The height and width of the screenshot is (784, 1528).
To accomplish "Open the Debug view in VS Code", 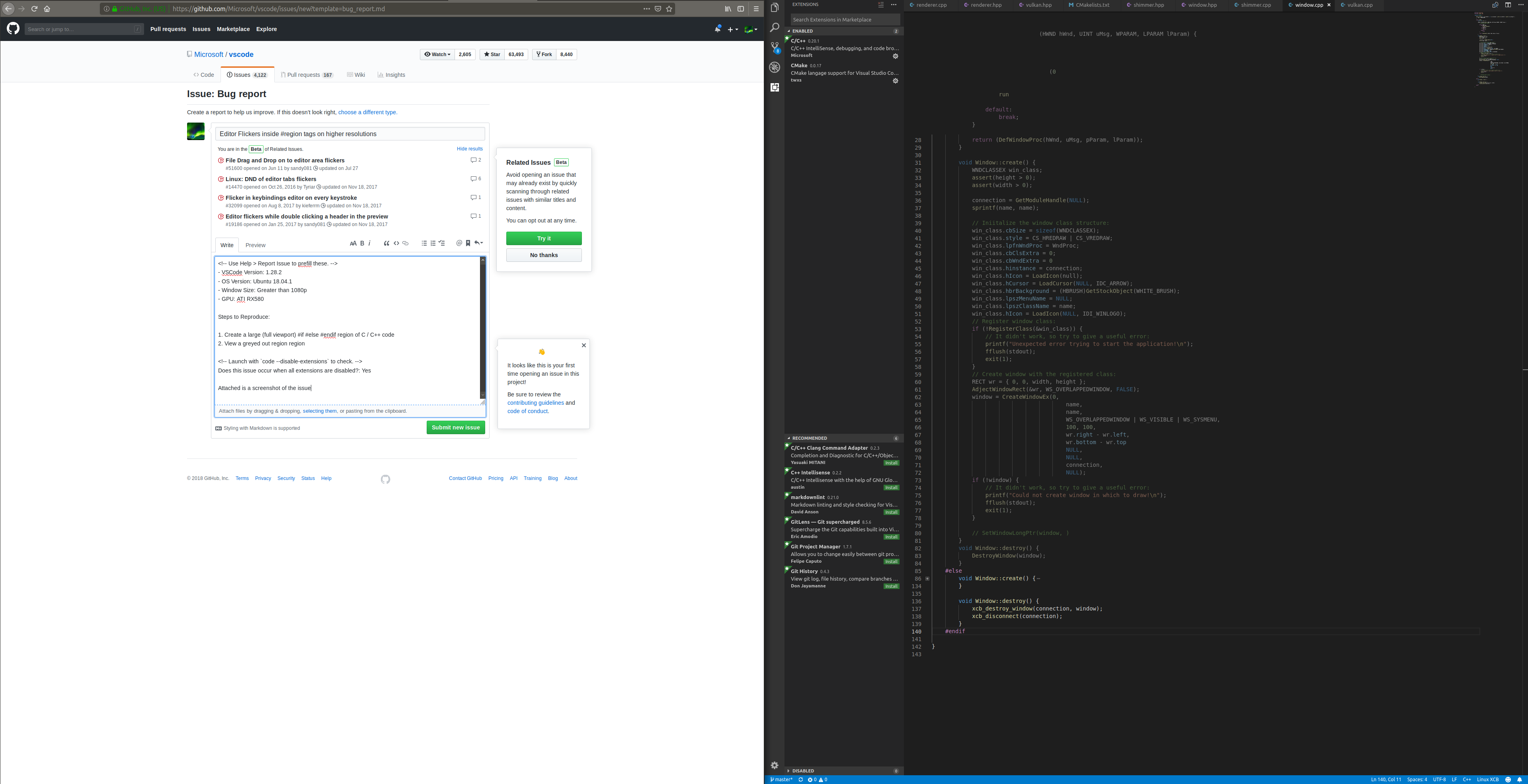I will point(774,68).
